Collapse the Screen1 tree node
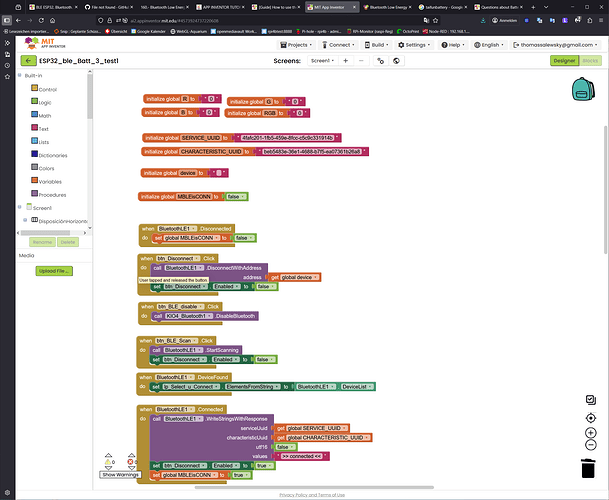Viewport: 609px width, 500px height. [20, 207]
